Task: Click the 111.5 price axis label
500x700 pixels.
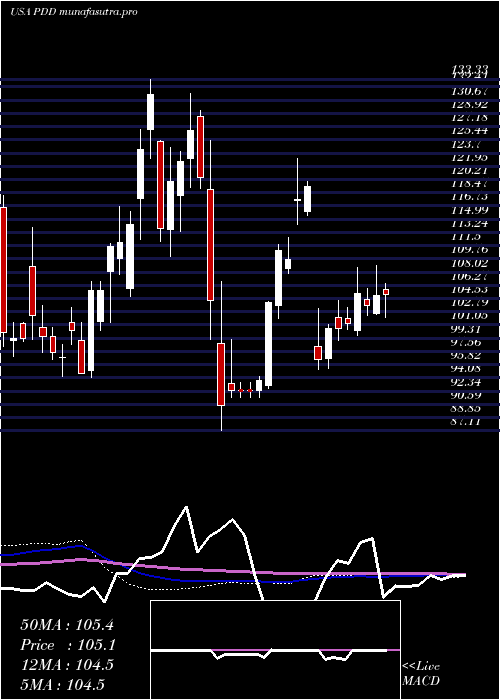Action: (467, 236)
